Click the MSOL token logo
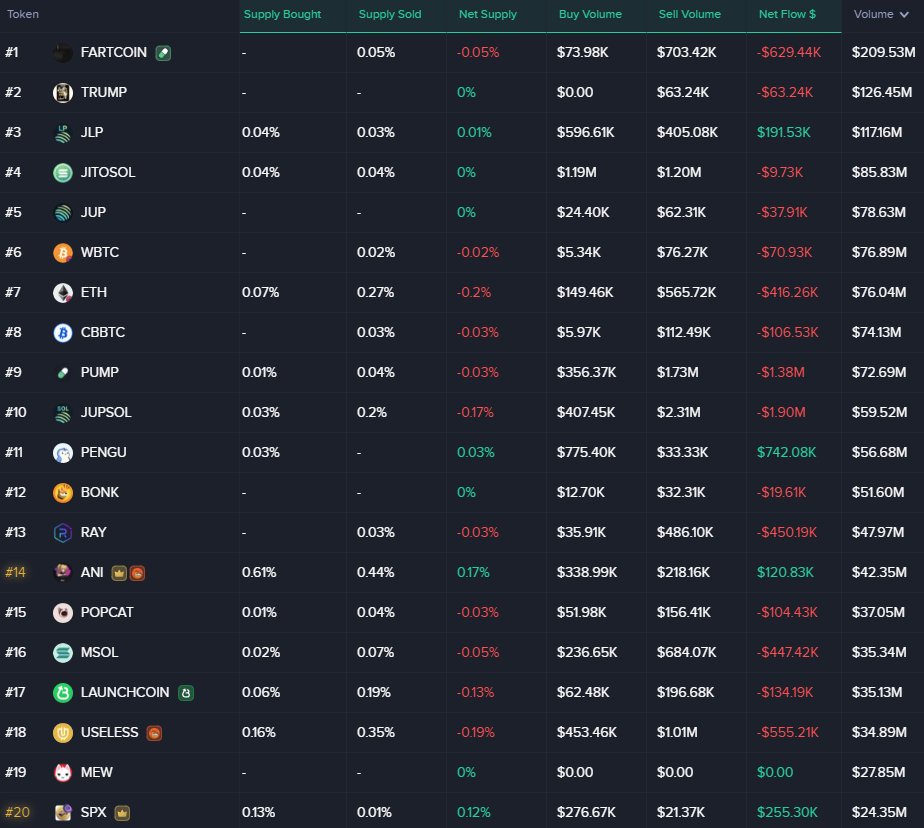 [62, 652]
